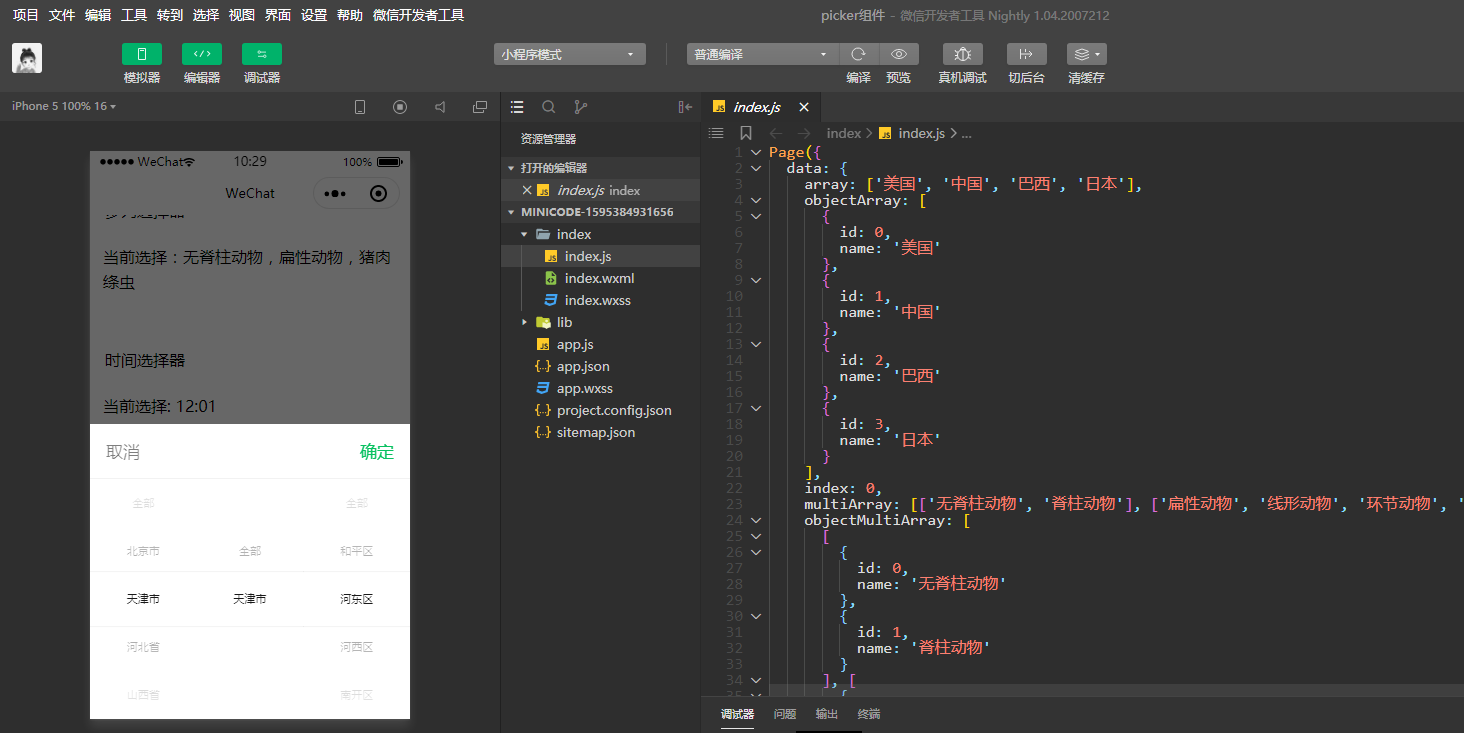The image size is (1464, 733).
Task: Click the detach simulator window icon
Action: pyautogui.click(x=480, y=107)
